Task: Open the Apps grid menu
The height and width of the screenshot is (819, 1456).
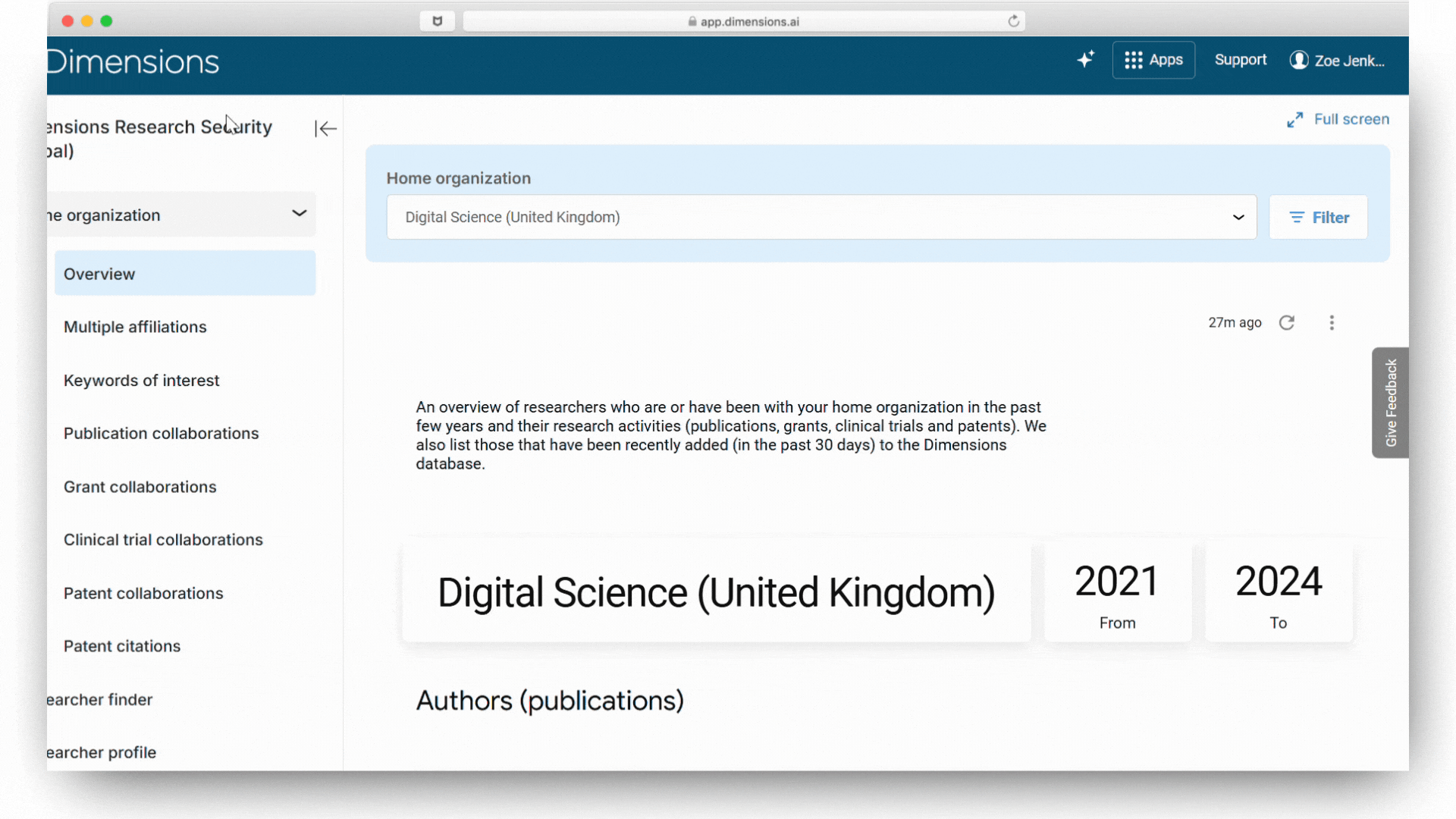Action: pos(1153,60)
